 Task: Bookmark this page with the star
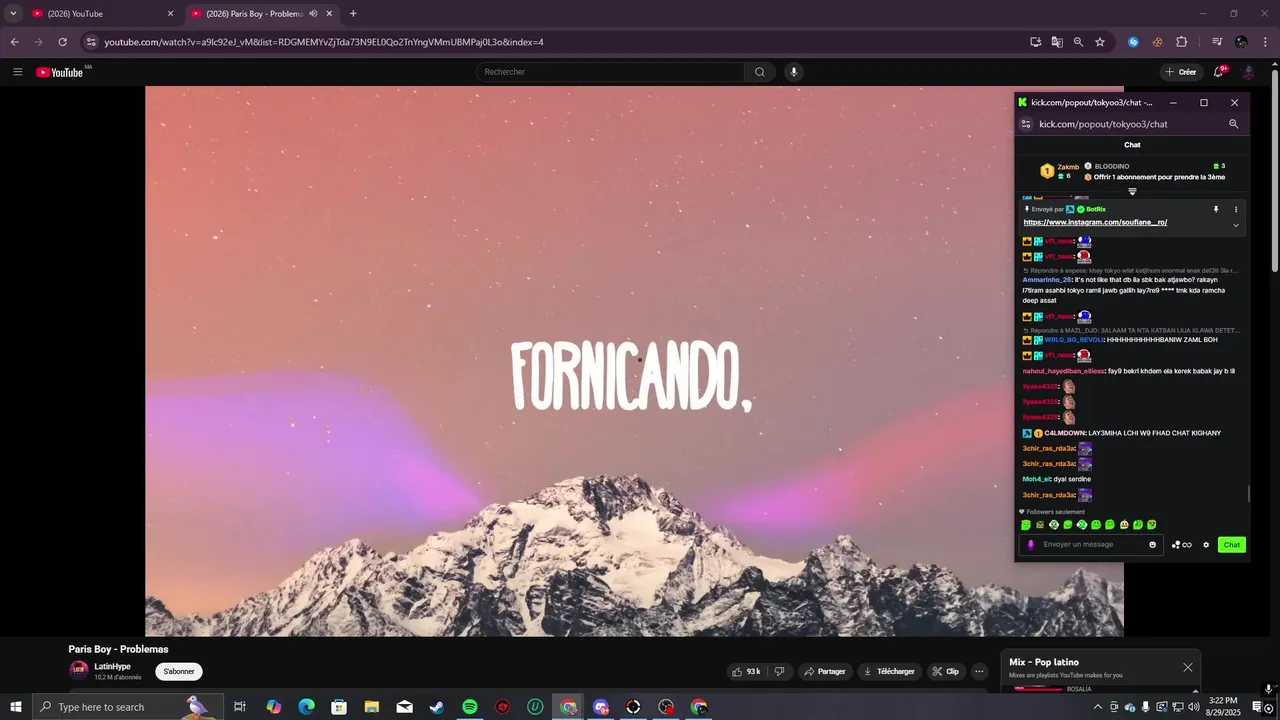click(1100, 42)
